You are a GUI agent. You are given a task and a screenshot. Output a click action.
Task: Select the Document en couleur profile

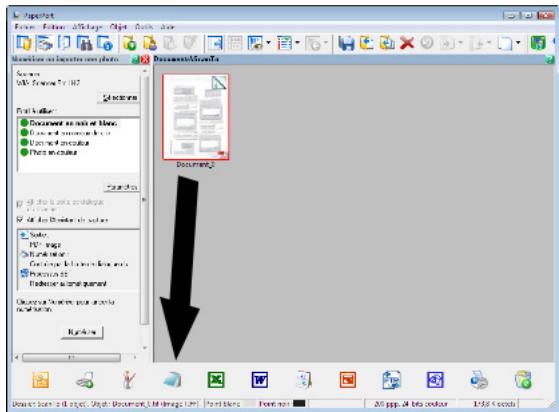click(55, 143)
